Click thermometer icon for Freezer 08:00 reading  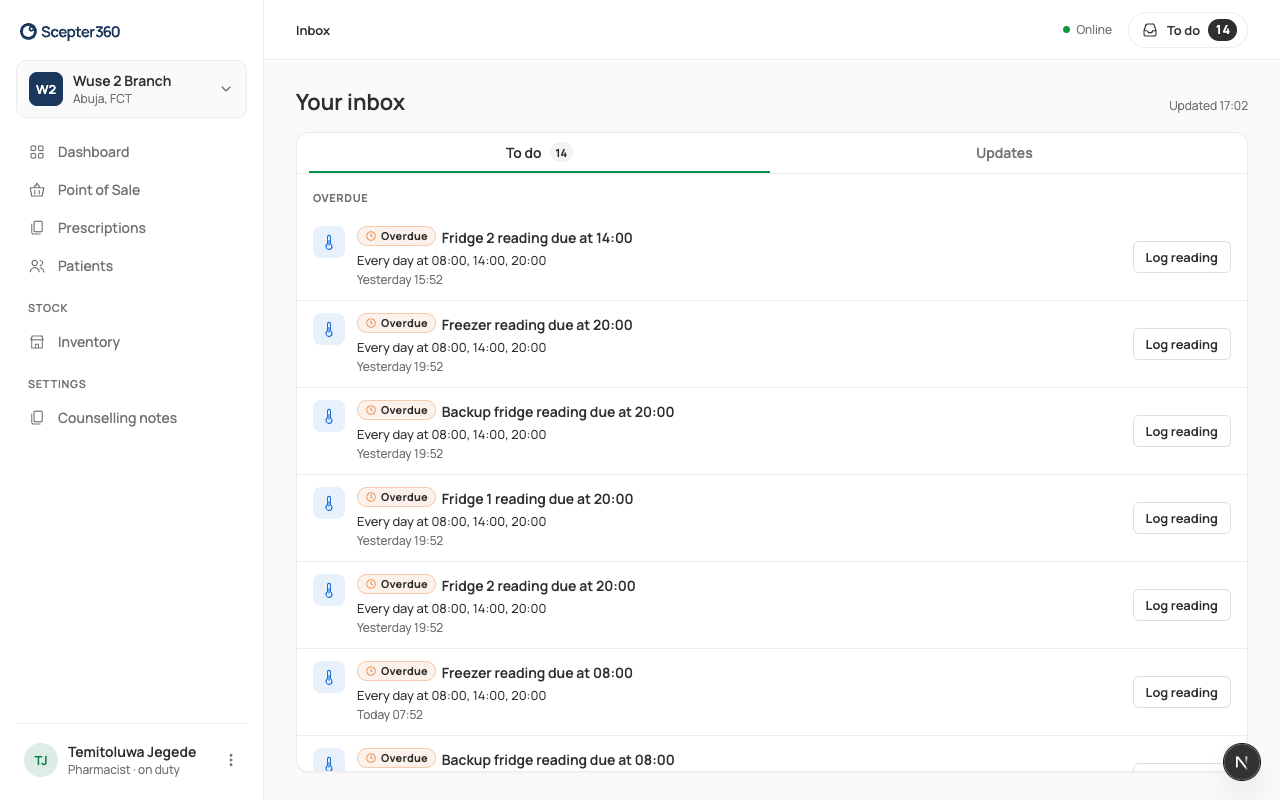[x=329, y=677]
